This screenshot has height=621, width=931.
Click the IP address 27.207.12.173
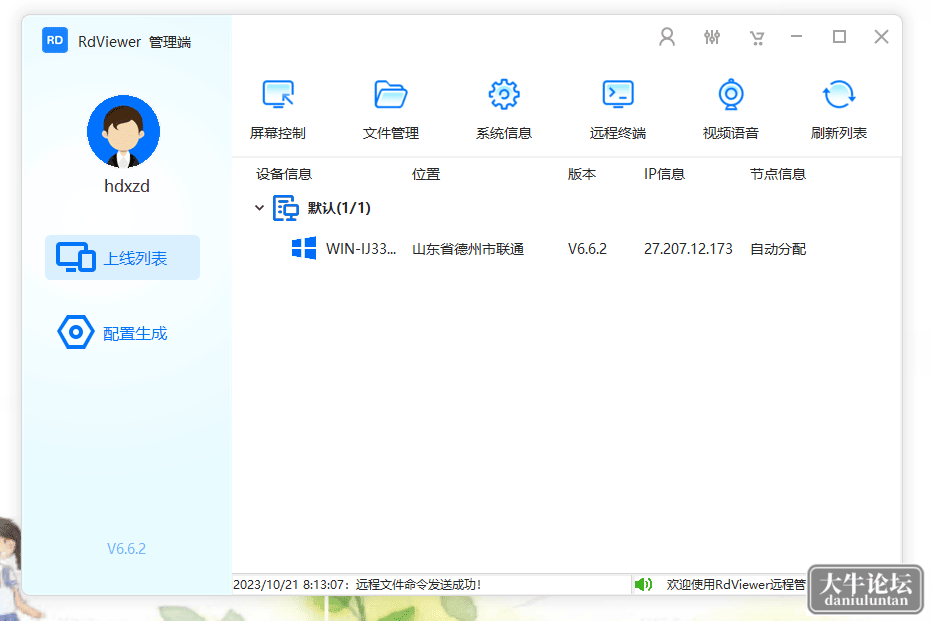click(688, 249)
